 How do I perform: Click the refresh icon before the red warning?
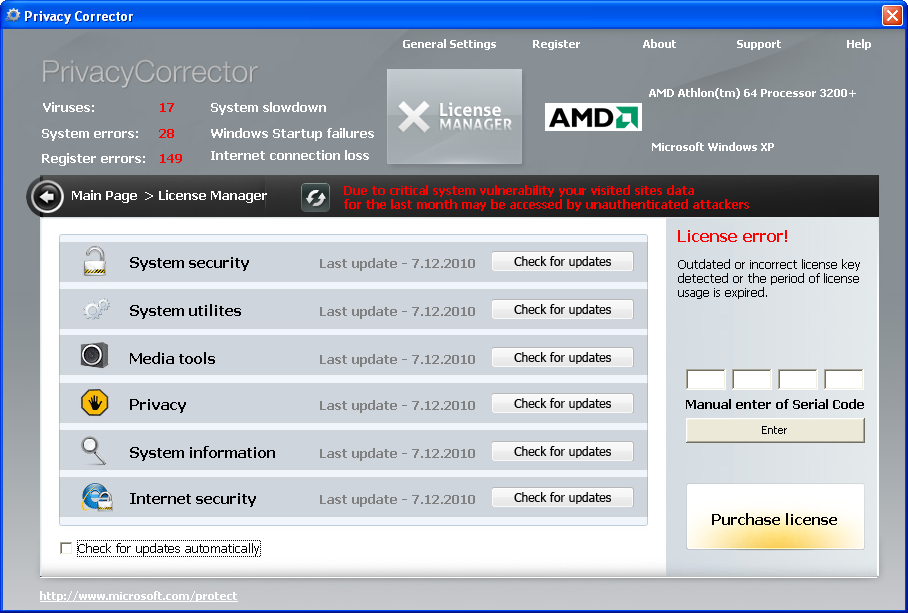point(316,197)
